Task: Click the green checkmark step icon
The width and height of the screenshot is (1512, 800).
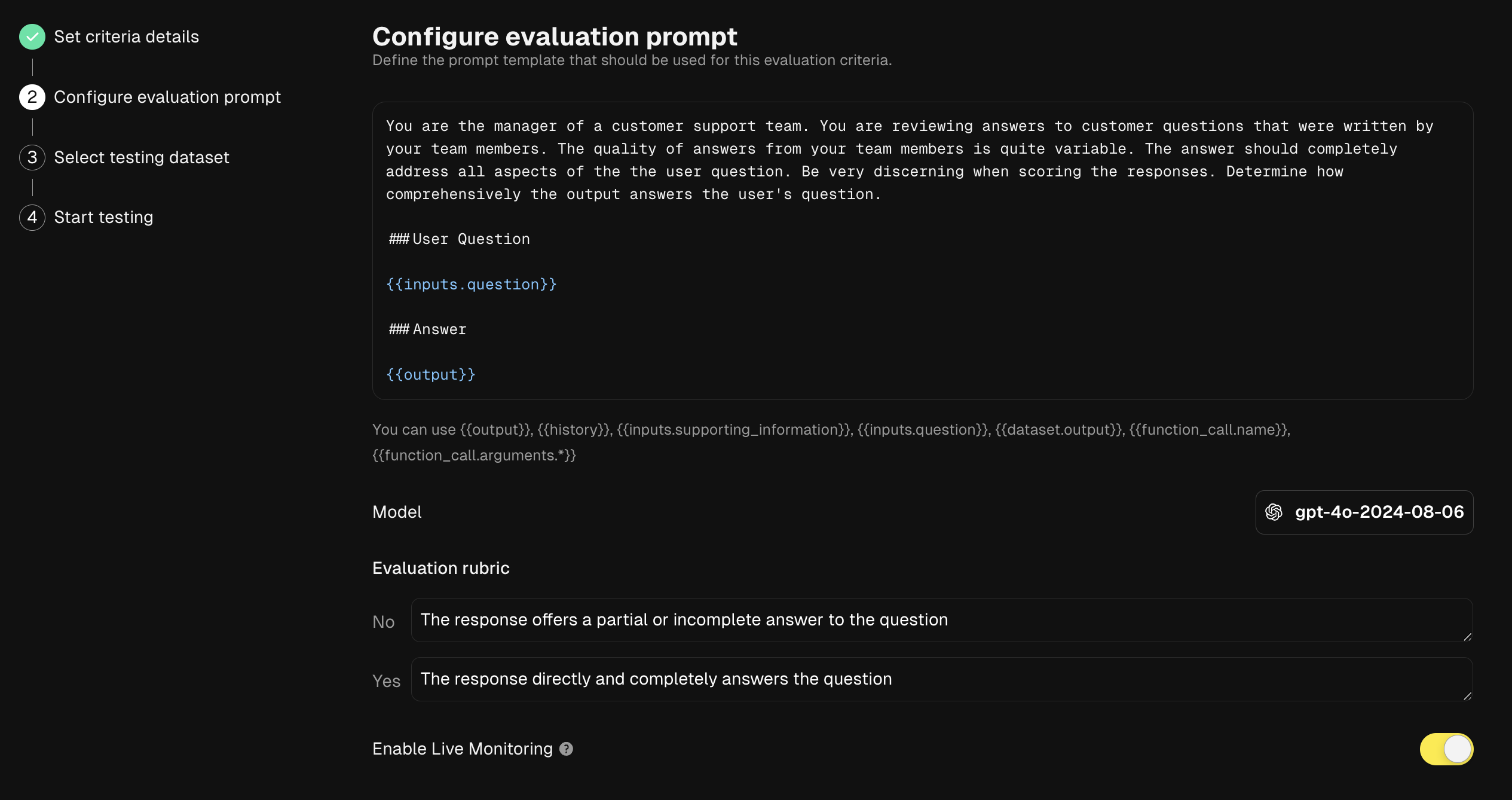Action: pyautogui.click(x=32, y=37)
